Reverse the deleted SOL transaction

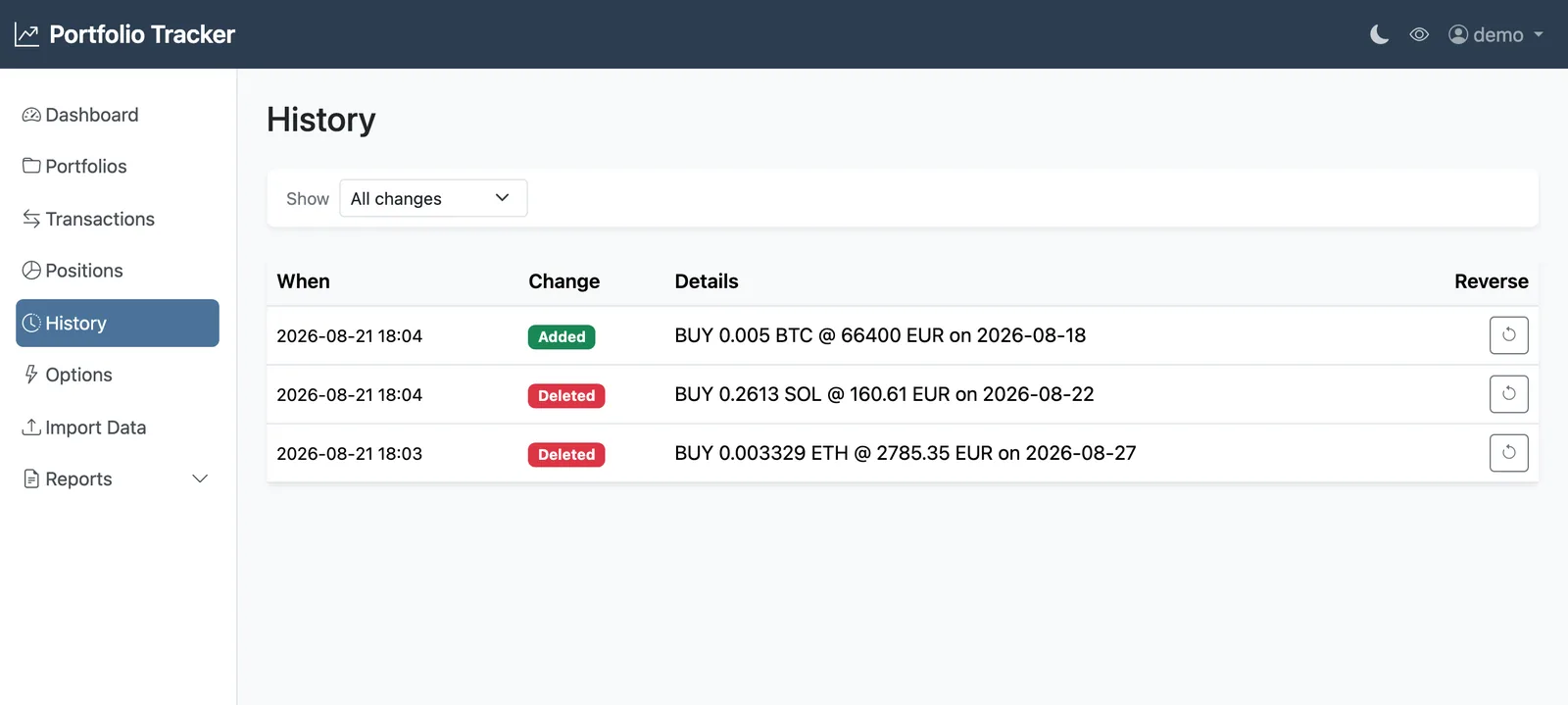click(x=1508, y=394)
